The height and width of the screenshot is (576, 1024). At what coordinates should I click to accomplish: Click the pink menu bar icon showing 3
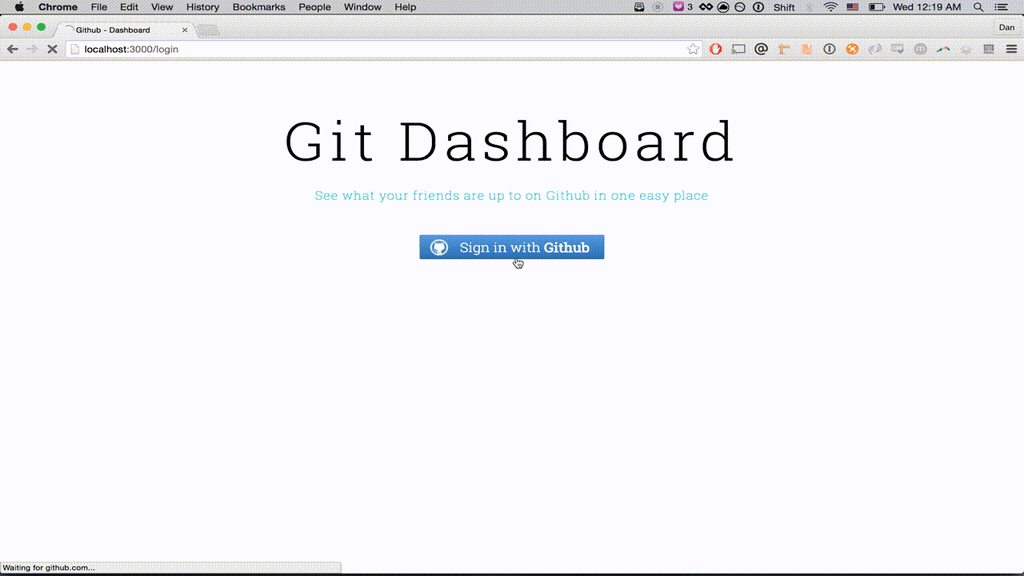point(682,7)
